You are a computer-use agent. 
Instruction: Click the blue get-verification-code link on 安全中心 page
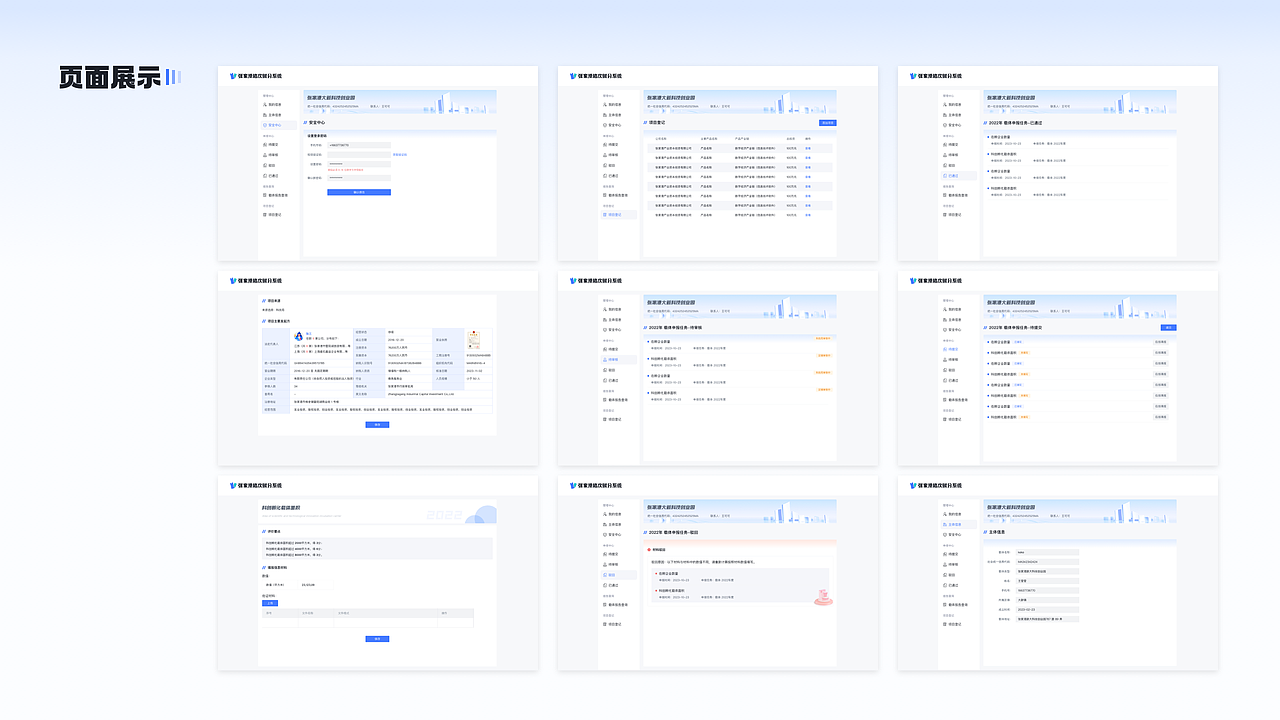click(x=400, y=155)
